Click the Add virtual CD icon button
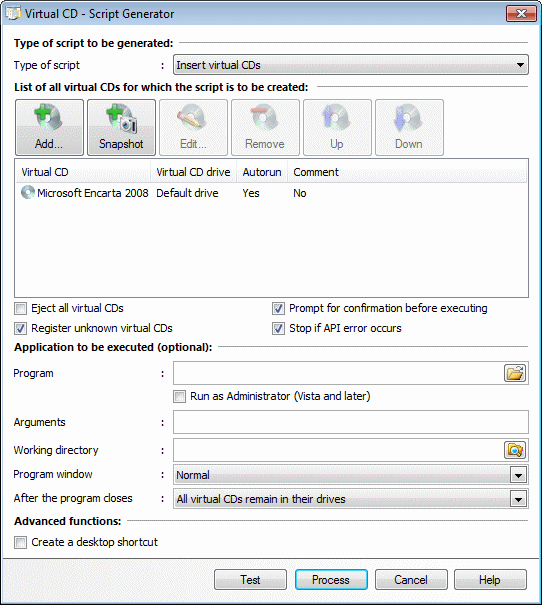Screen dimensions: 542x605 click(x=49, y=127)
